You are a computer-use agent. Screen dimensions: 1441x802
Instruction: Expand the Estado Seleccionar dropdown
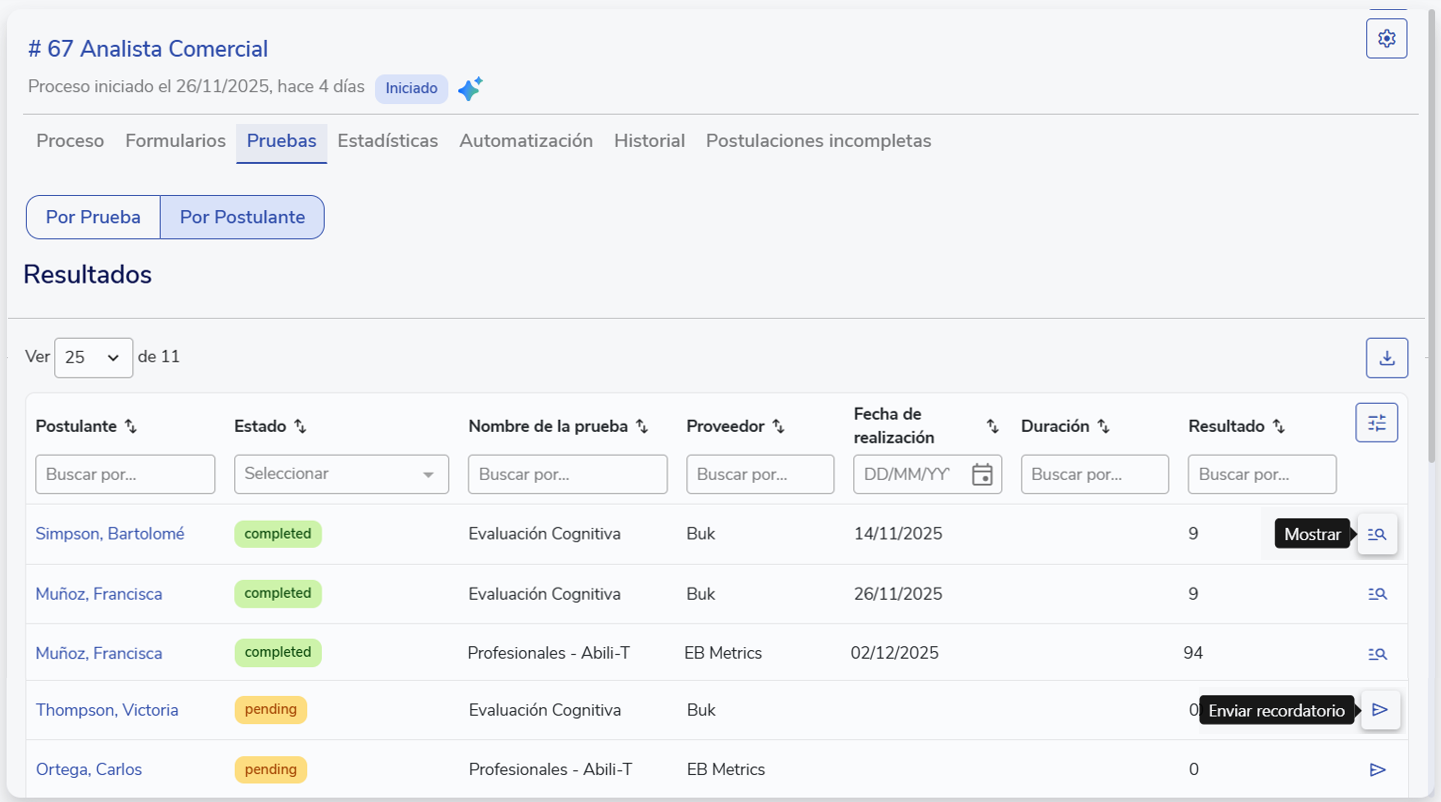pos(341,474)
